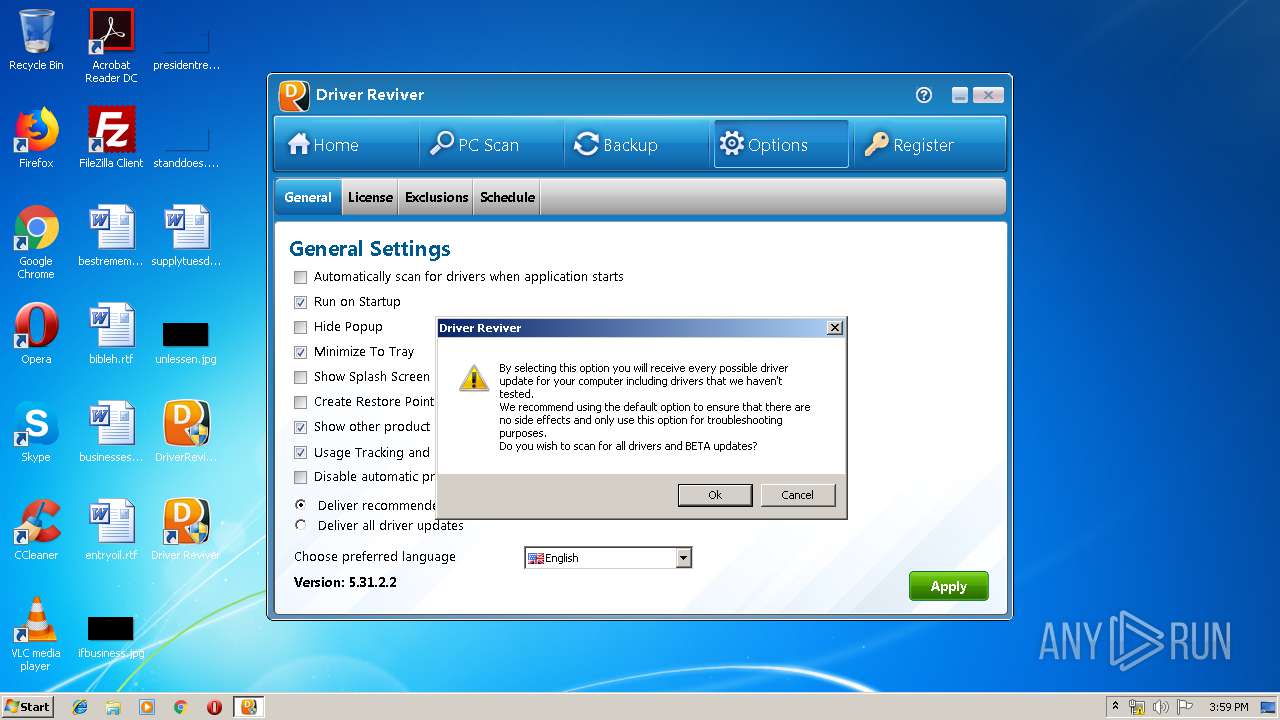The image size is (1280, 720).
Task: Open FileZilla Client desktop icon
Action: coord(111,138)
